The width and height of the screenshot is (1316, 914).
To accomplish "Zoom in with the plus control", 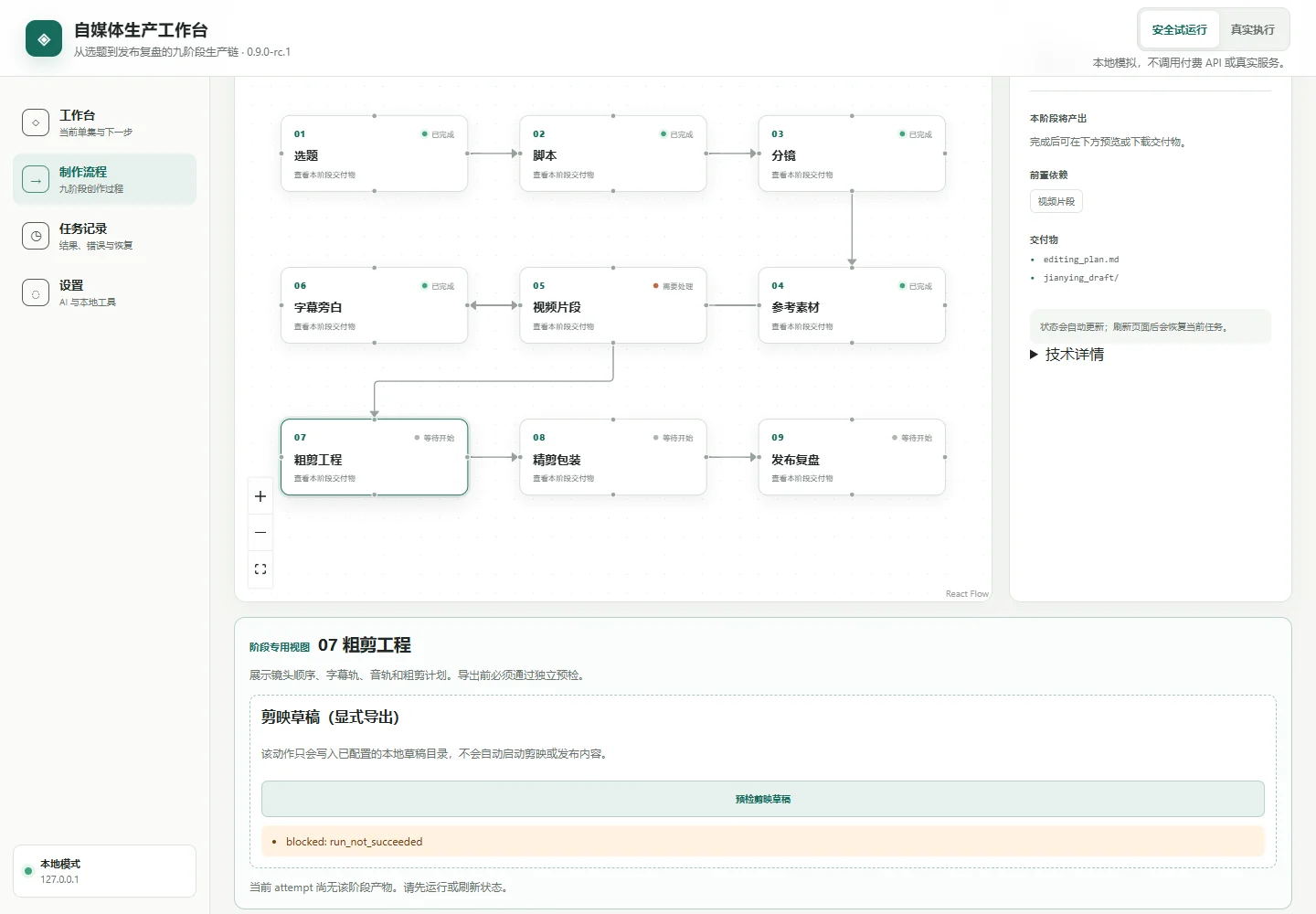I will [260, 496].
